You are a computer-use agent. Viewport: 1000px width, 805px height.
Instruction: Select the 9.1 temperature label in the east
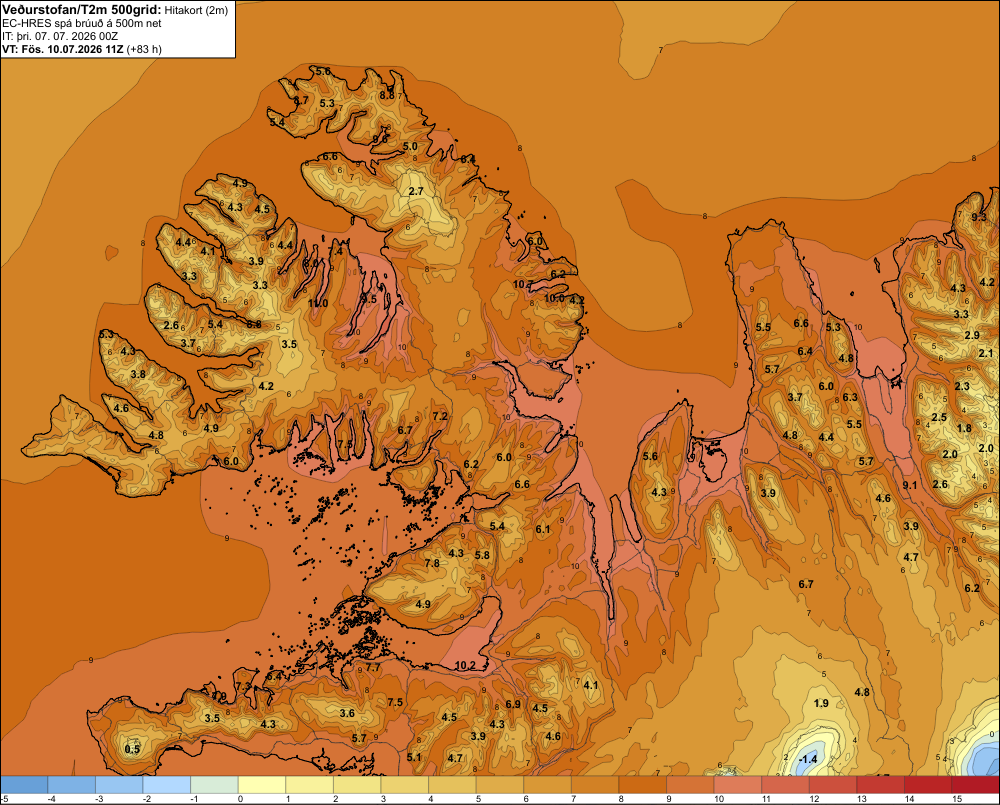910,485
